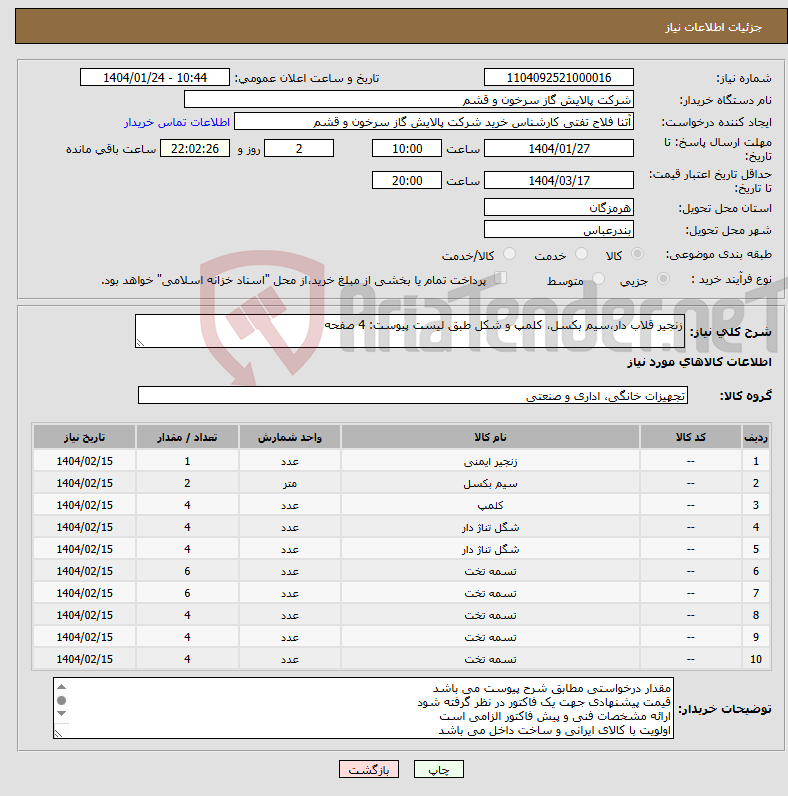
Task: Click the واحد شمارش column header
Action: (289, 437)
